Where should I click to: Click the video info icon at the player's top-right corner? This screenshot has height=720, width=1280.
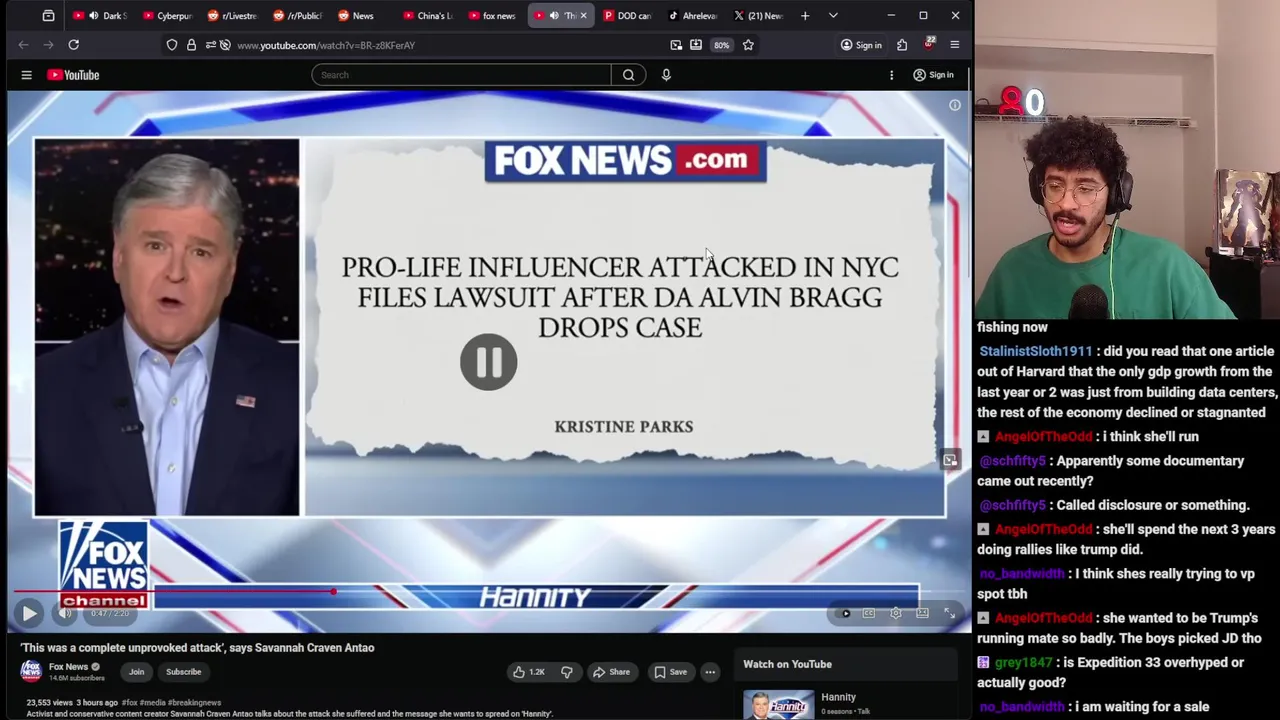click(x=955, y=105)
